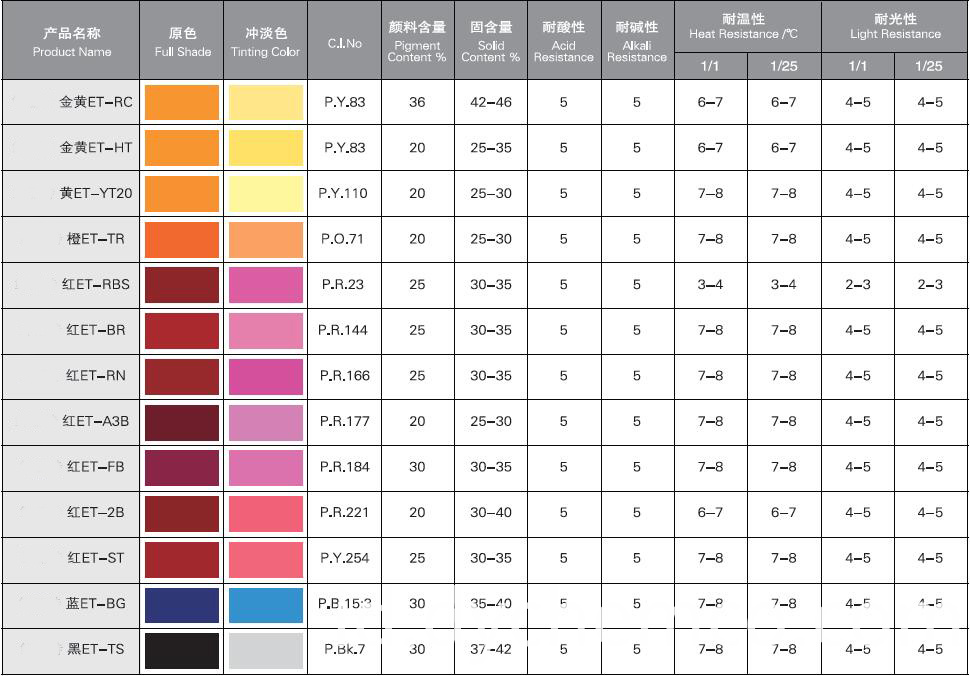Click the tinting color swatch for 橙ET-TR
970x676 pixels.
tap(266, 239)
